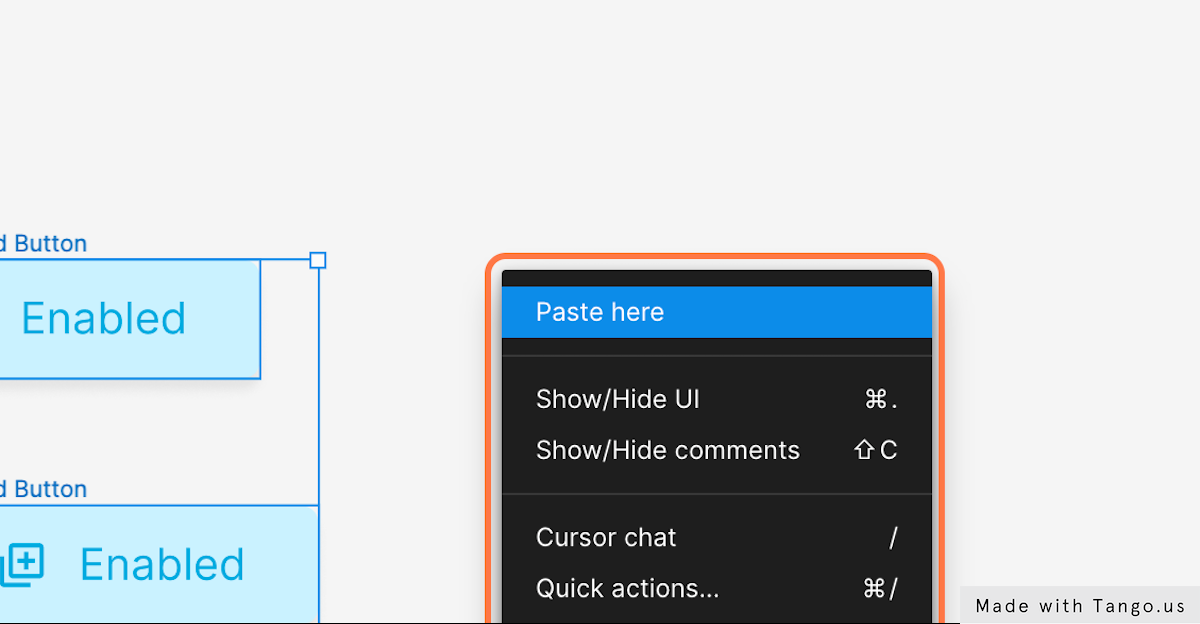This screenshot has height=624, width=1200.
Task: Click the slash shortcut beside Cursor chat
Action: click(x=893, y=537)
